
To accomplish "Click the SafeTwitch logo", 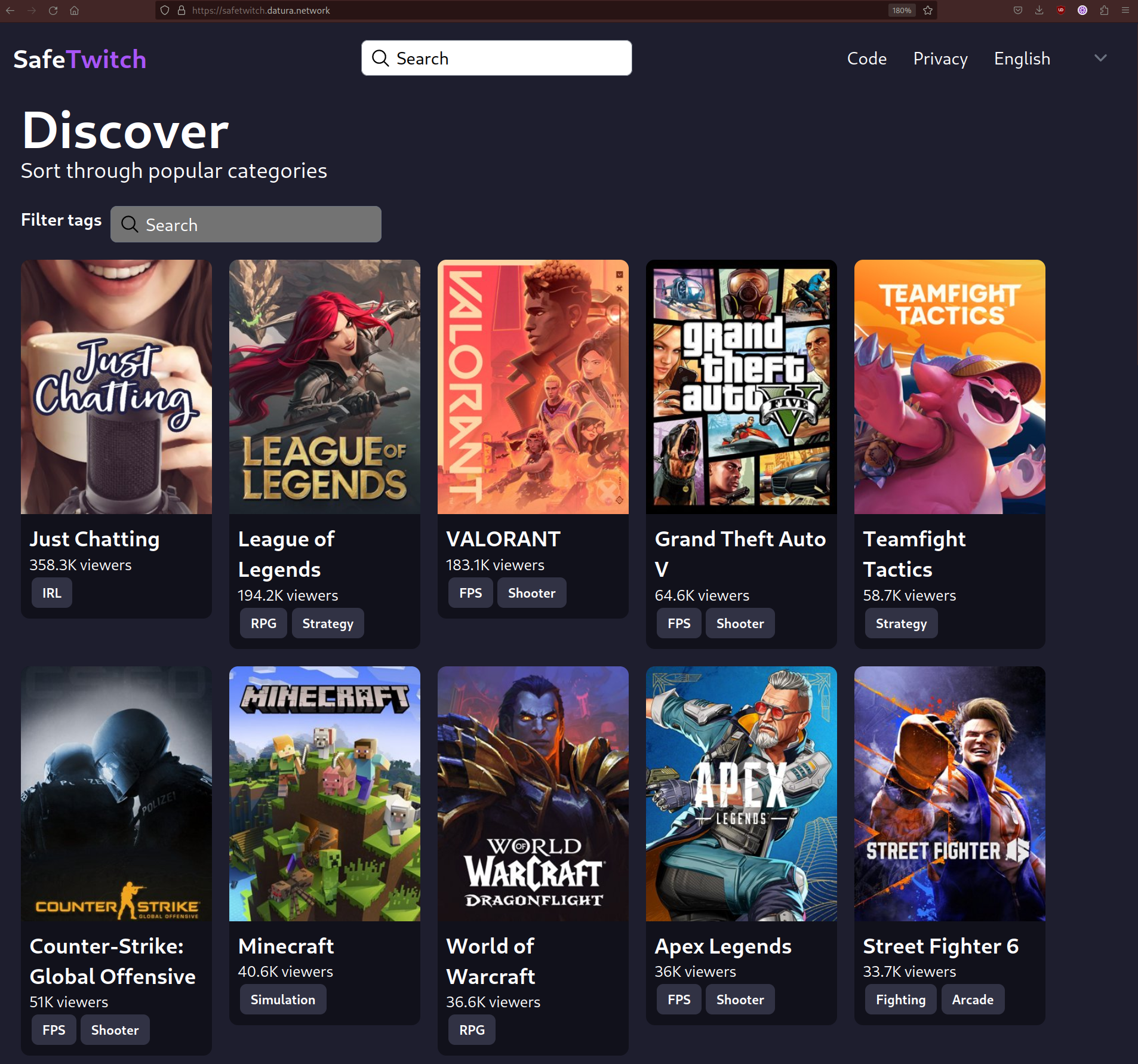I will [79, 59].
